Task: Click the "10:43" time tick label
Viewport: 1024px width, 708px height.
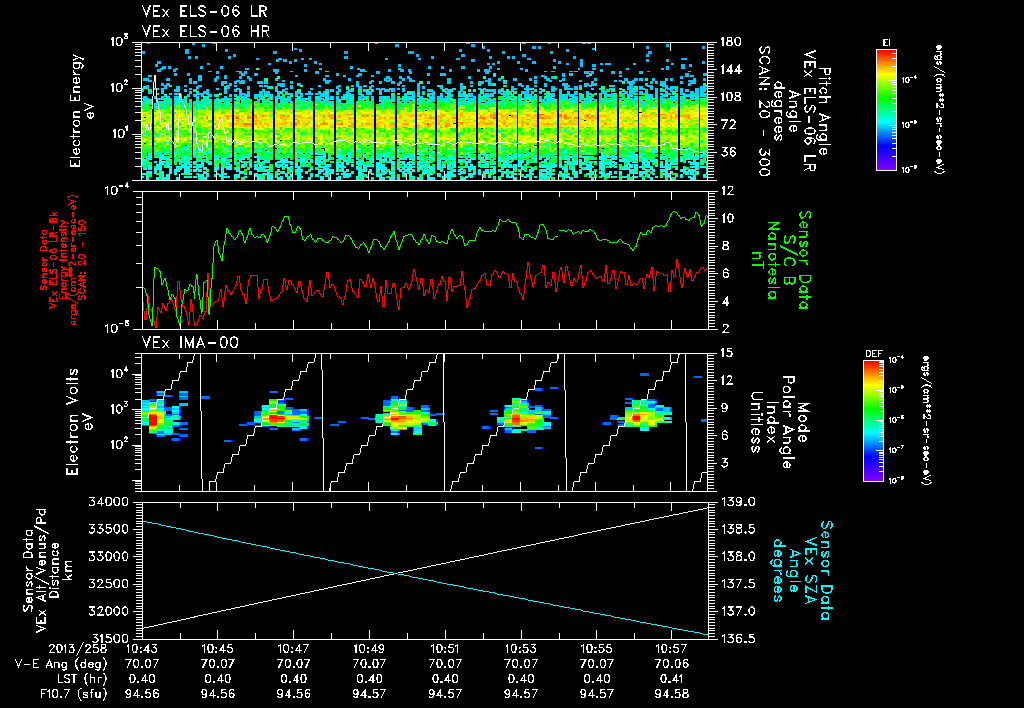Action: (142, 649)
